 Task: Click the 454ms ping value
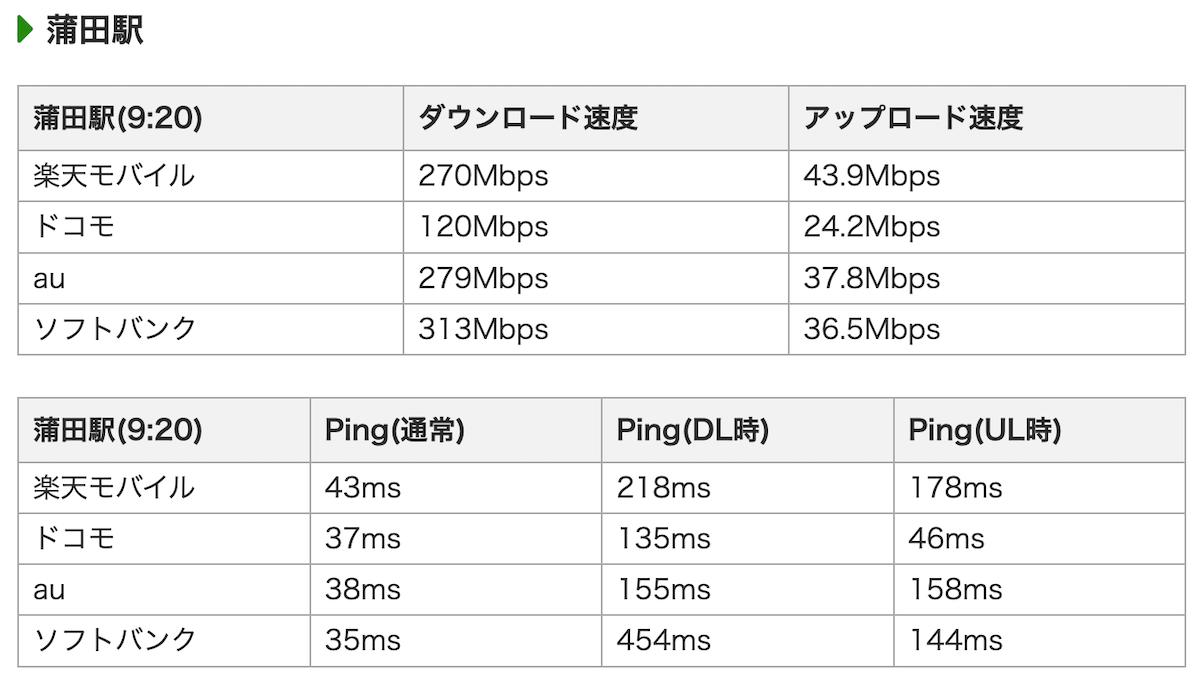tap(663, 640)
